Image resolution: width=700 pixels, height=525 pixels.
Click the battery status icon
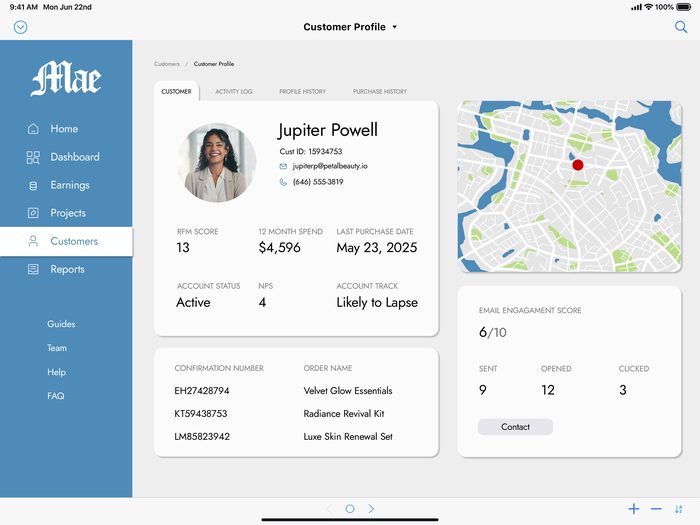tap(683, 7)
